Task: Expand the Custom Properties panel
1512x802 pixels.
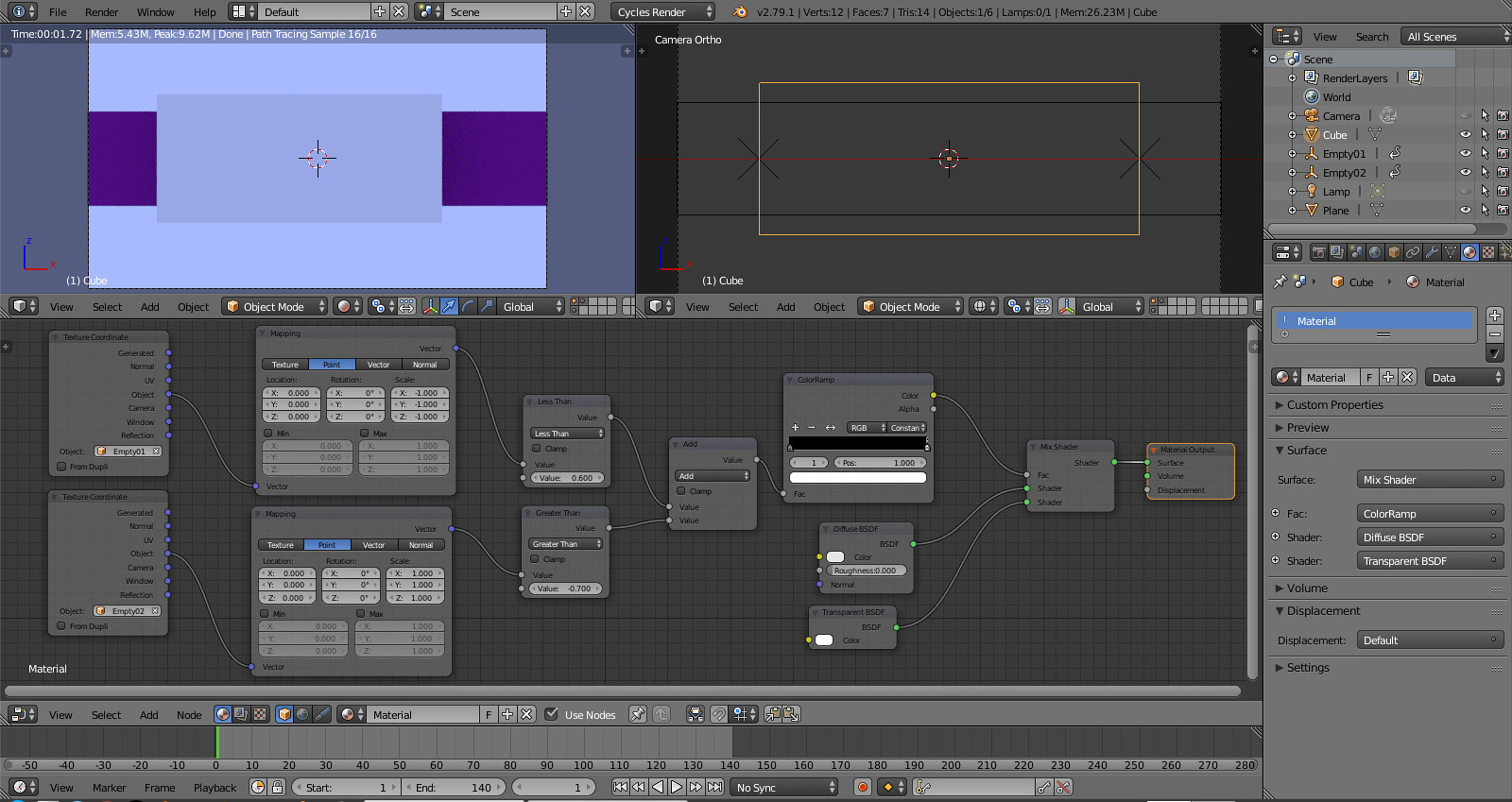Action: click(1334, 405)
